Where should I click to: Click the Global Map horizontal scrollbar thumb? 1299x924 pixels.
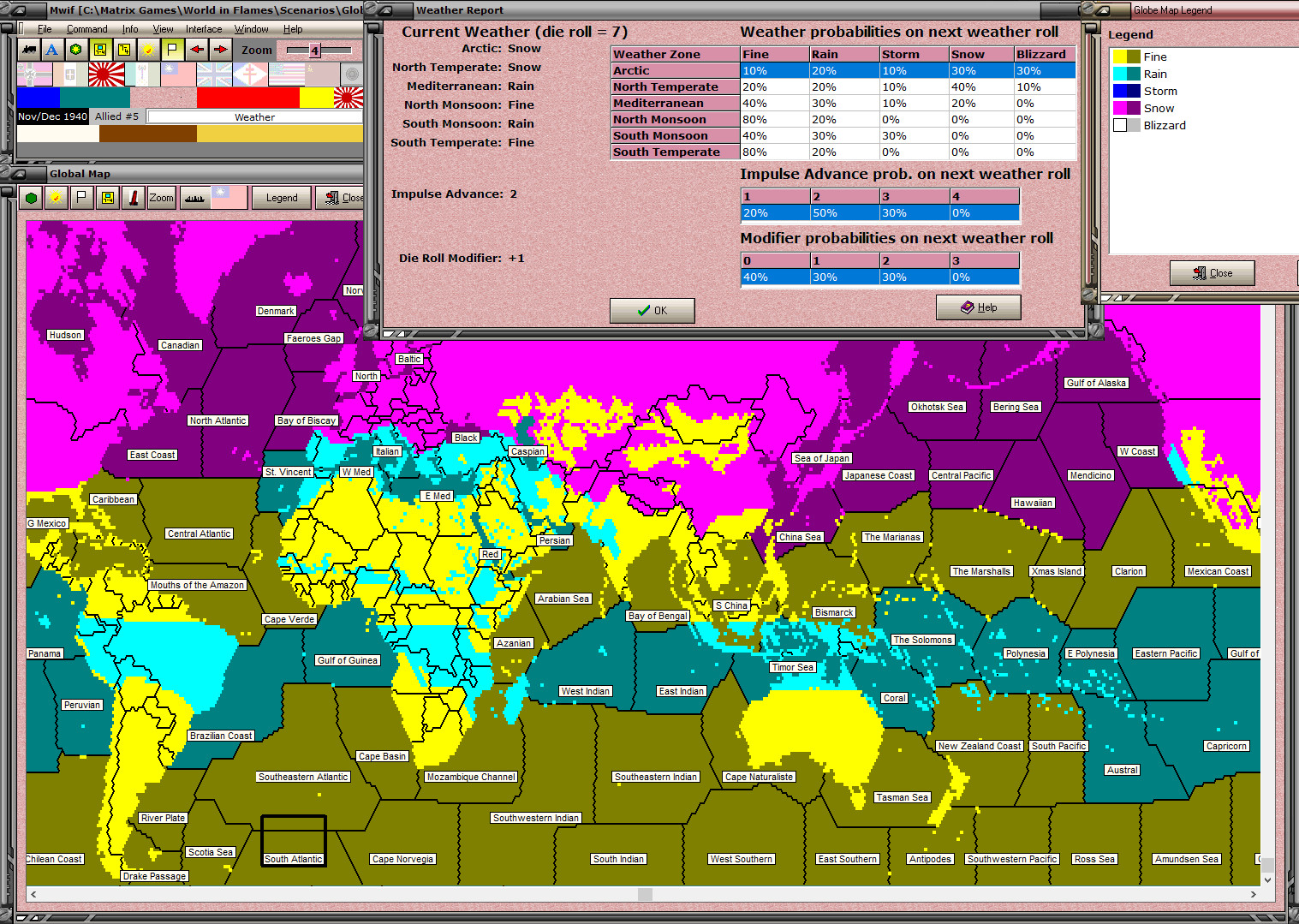tap(646, 894)
